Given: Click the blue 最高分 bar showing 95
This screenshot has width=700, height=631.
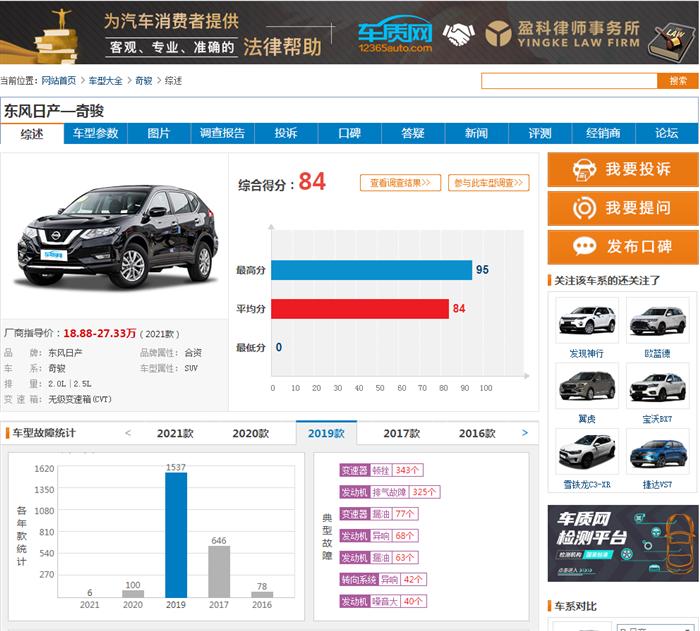Looking at the screenshot, I should coord(371,270).
